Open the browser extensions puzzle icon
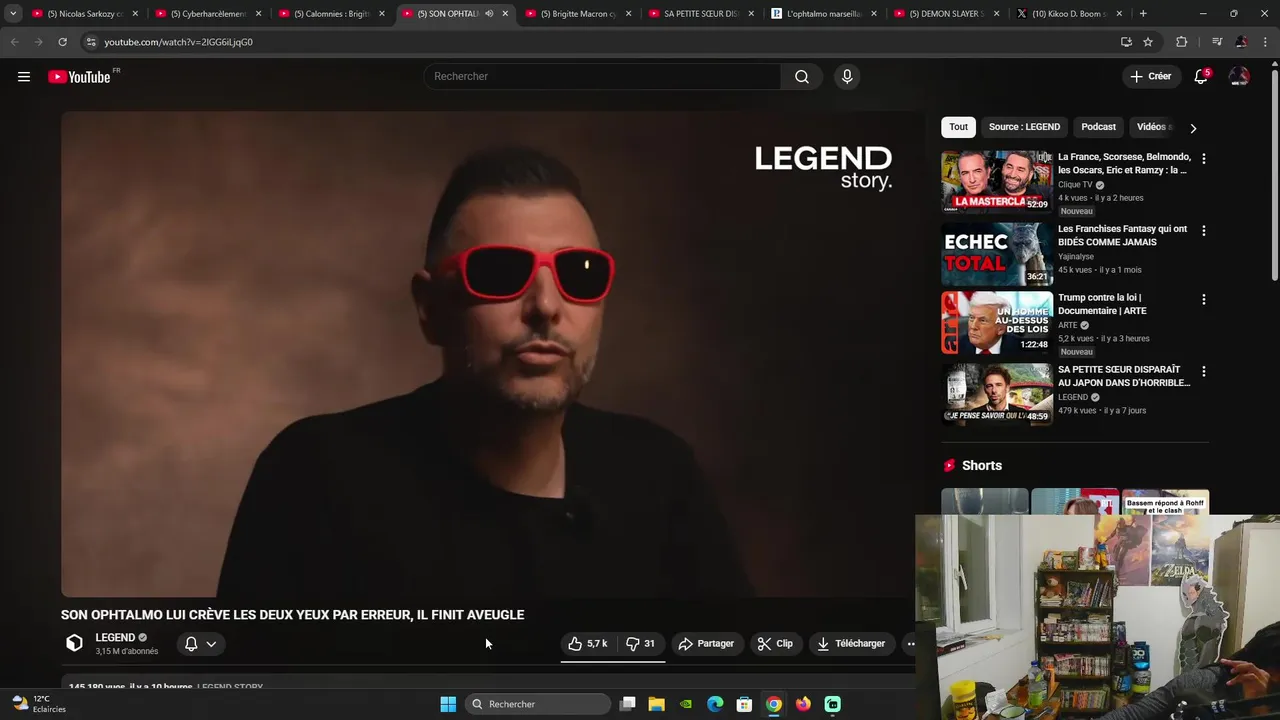1280x720 pixels. (1182, 42)
